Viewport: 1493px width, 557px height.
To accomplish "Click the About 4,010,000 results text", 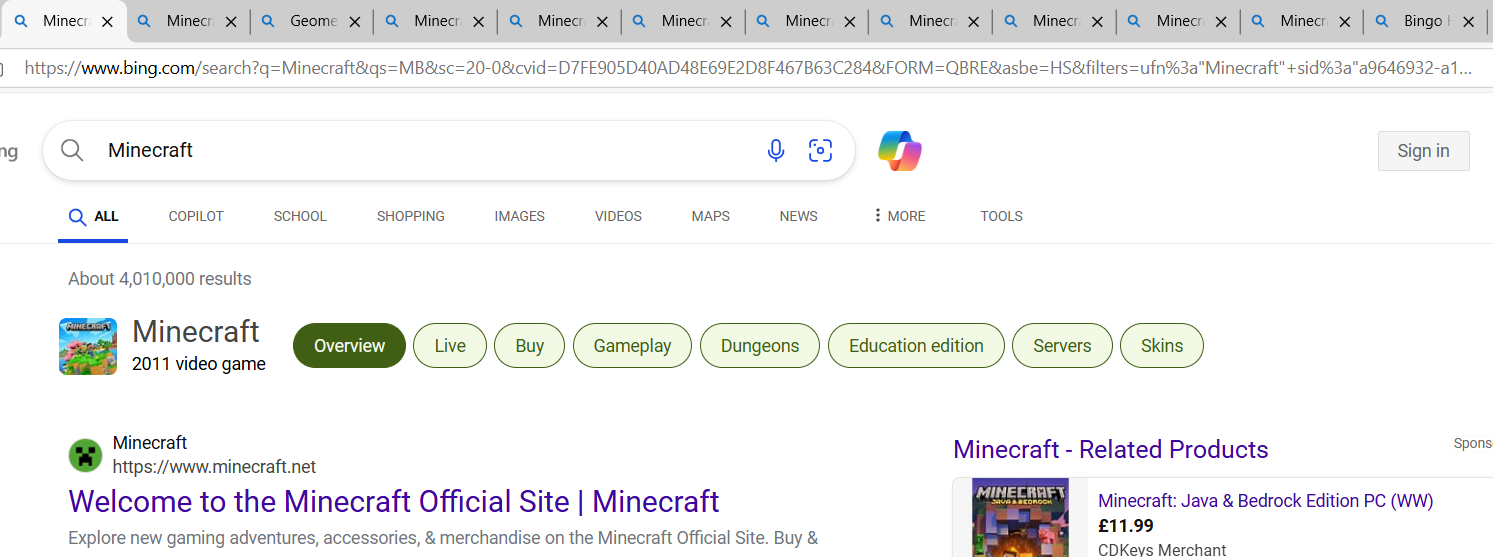I will coord(160,279).
